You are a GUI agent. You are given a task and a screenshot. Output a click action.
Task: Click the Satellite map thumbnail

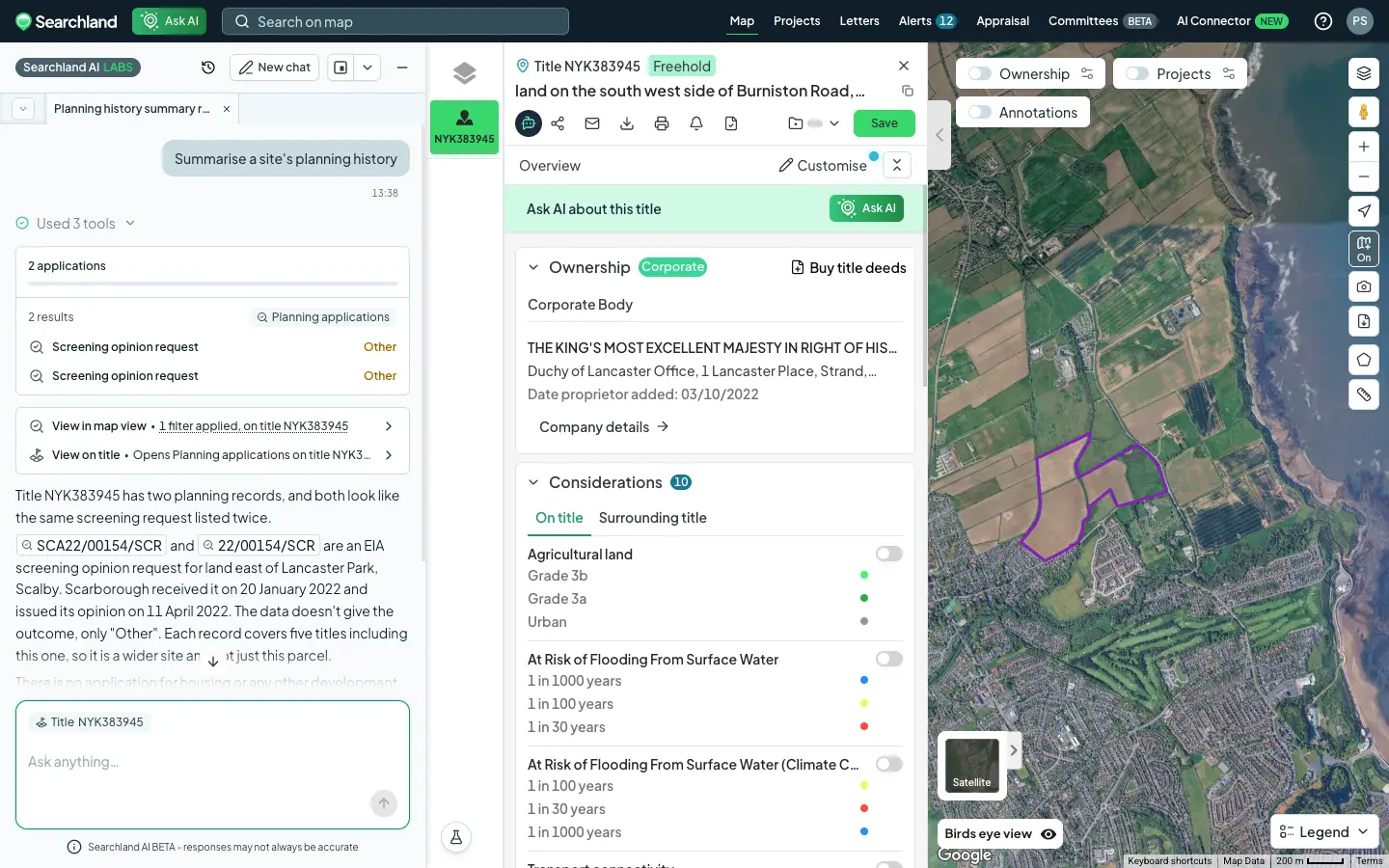click(x=972, y=766)
